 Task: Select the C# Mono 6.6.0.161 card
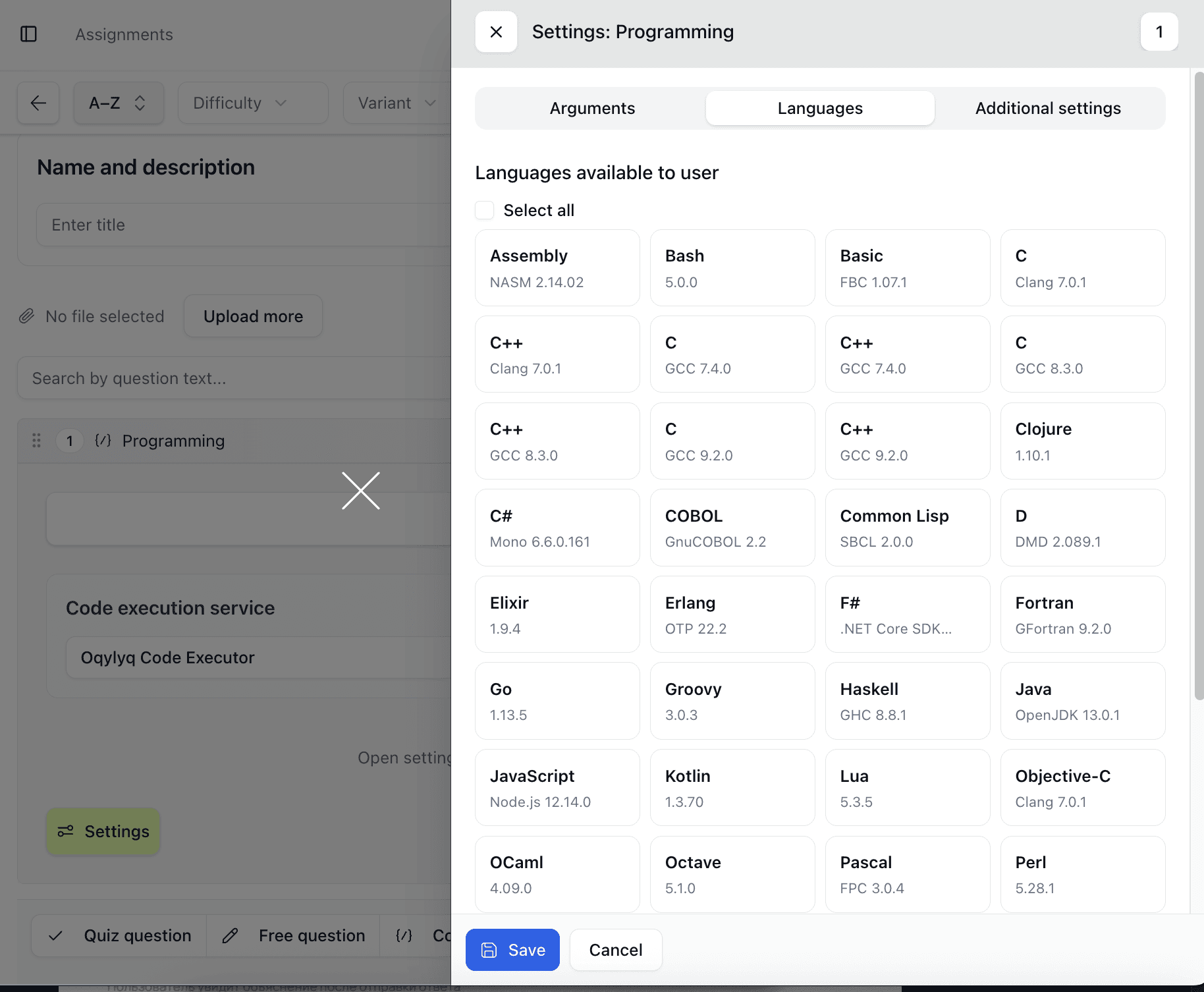pos(557,528)
